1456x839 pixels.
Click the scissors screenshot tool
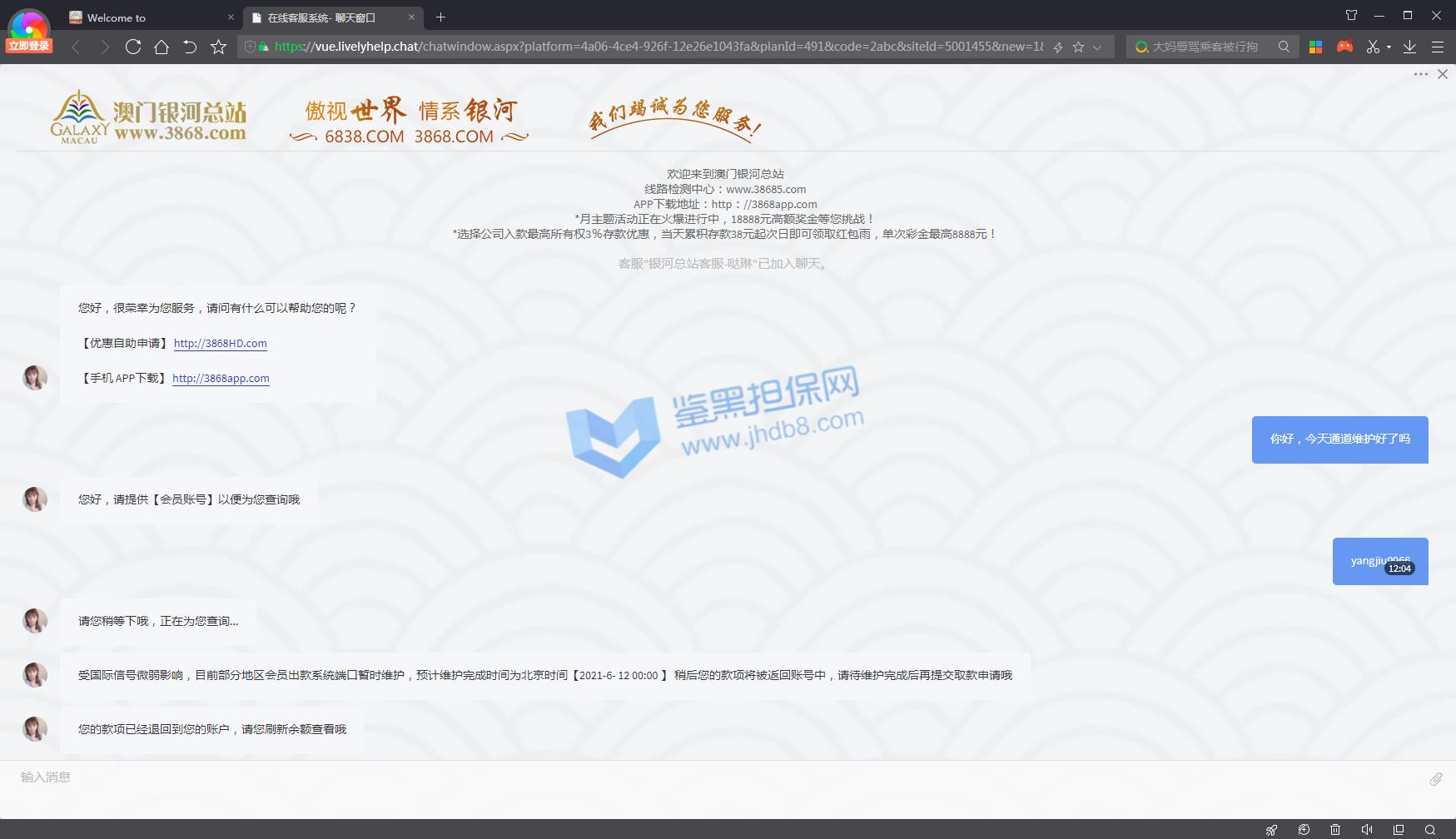click(1373, 47)
